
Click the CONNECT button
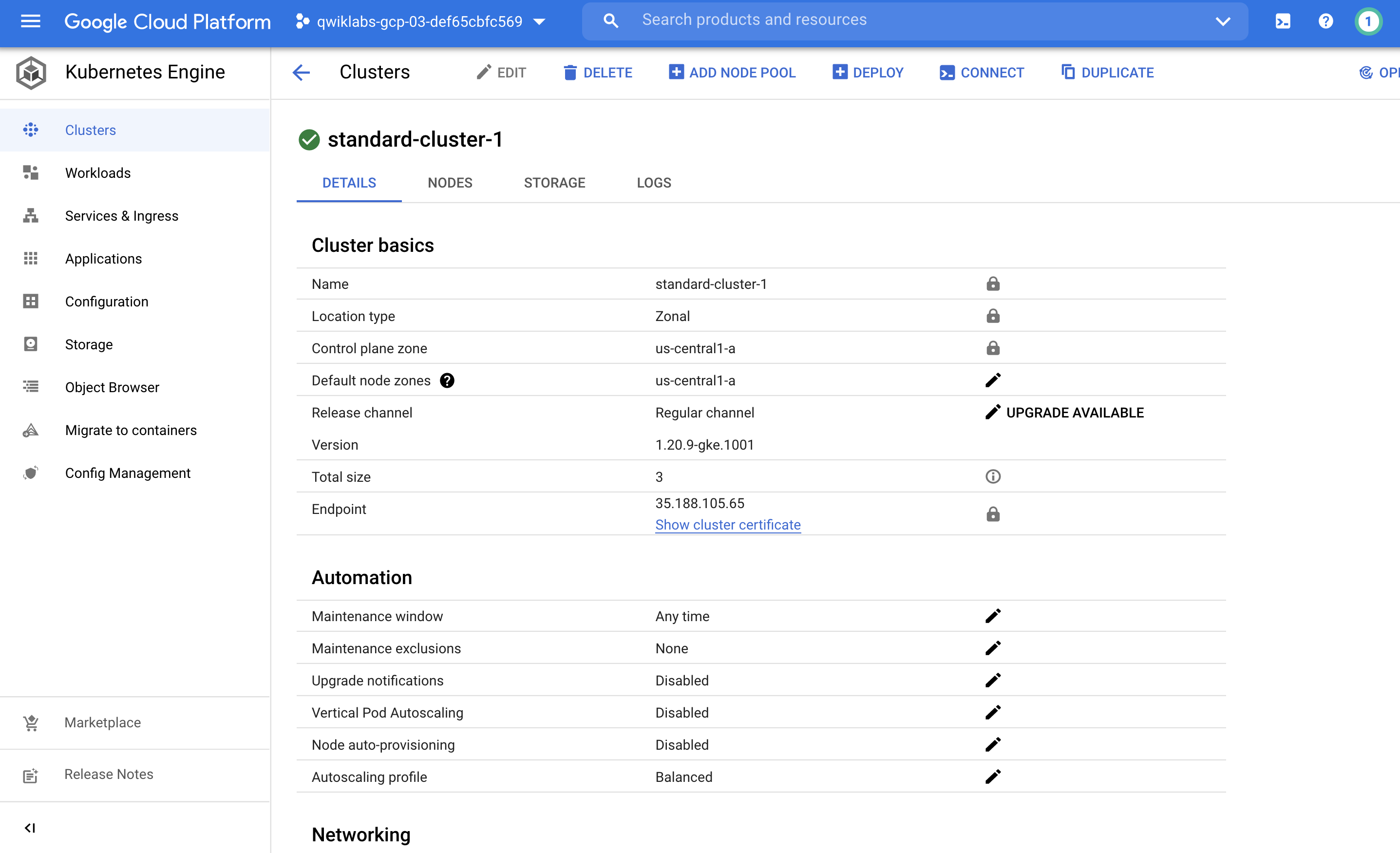pyautogui.click(x=981, y=73)
